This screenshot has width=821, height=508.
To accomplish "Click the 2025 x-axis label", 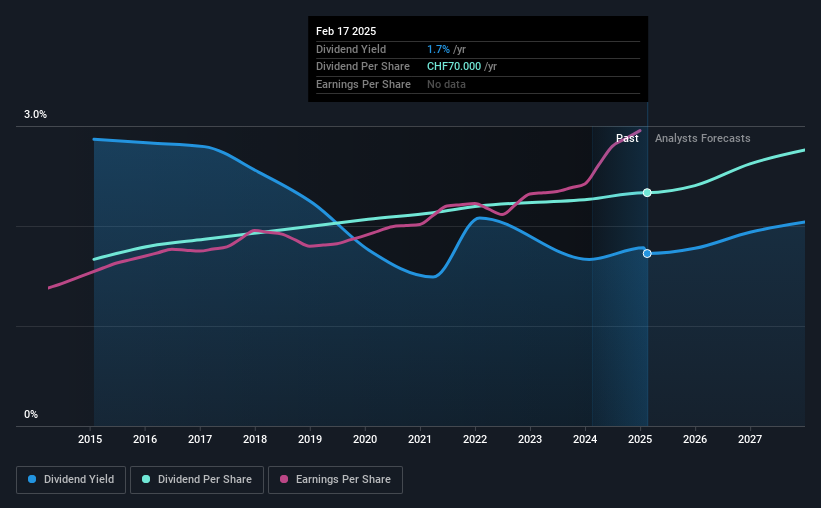I will [x=640, y=439].
